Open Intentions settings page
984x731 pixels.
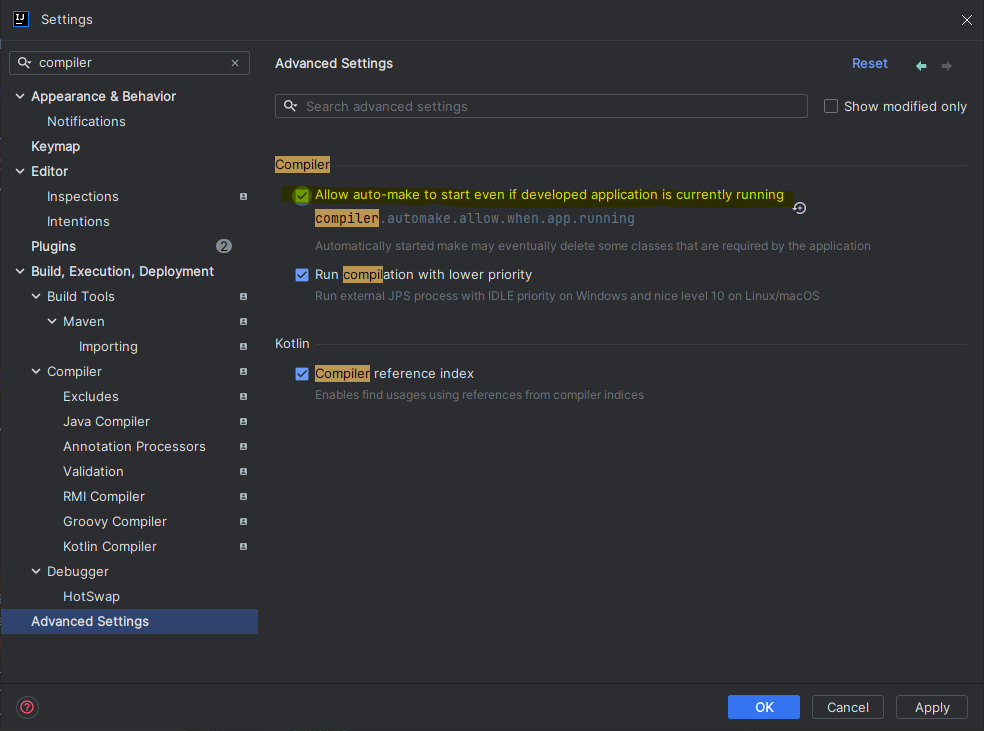[78, 221]
